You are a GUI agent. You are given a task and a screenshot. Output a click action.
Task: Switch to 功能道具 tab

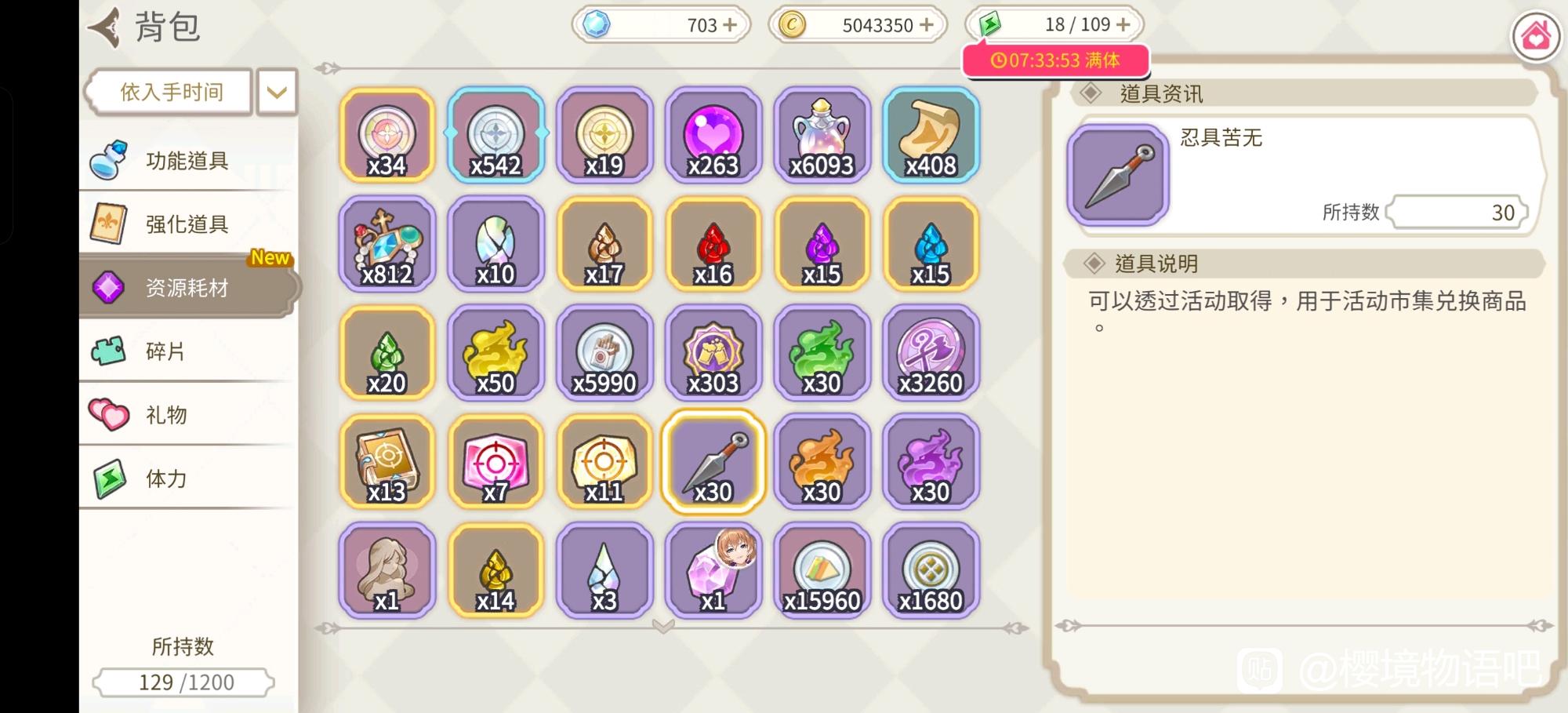click(188, 160)
